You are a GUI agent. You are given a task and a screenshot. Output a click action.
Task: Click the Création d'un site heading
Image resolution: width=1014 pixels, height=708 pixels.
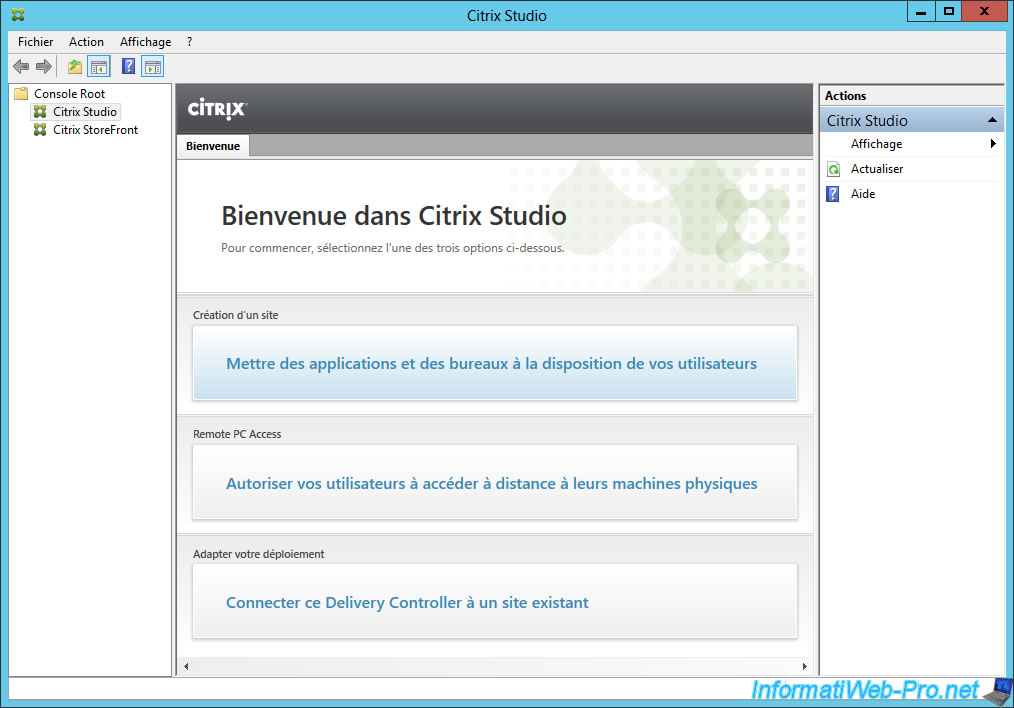[235, 315]
